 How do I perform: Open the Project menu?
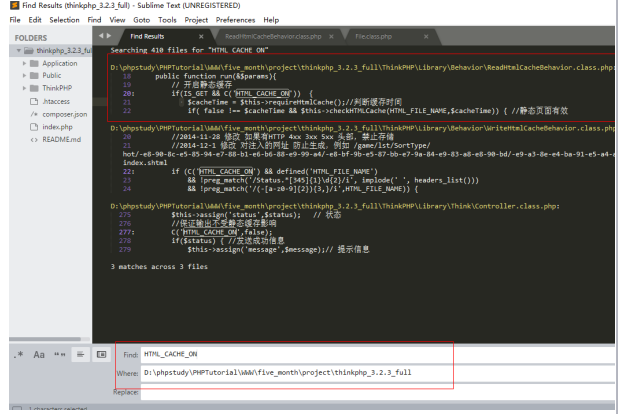click(x=196, y=20)
